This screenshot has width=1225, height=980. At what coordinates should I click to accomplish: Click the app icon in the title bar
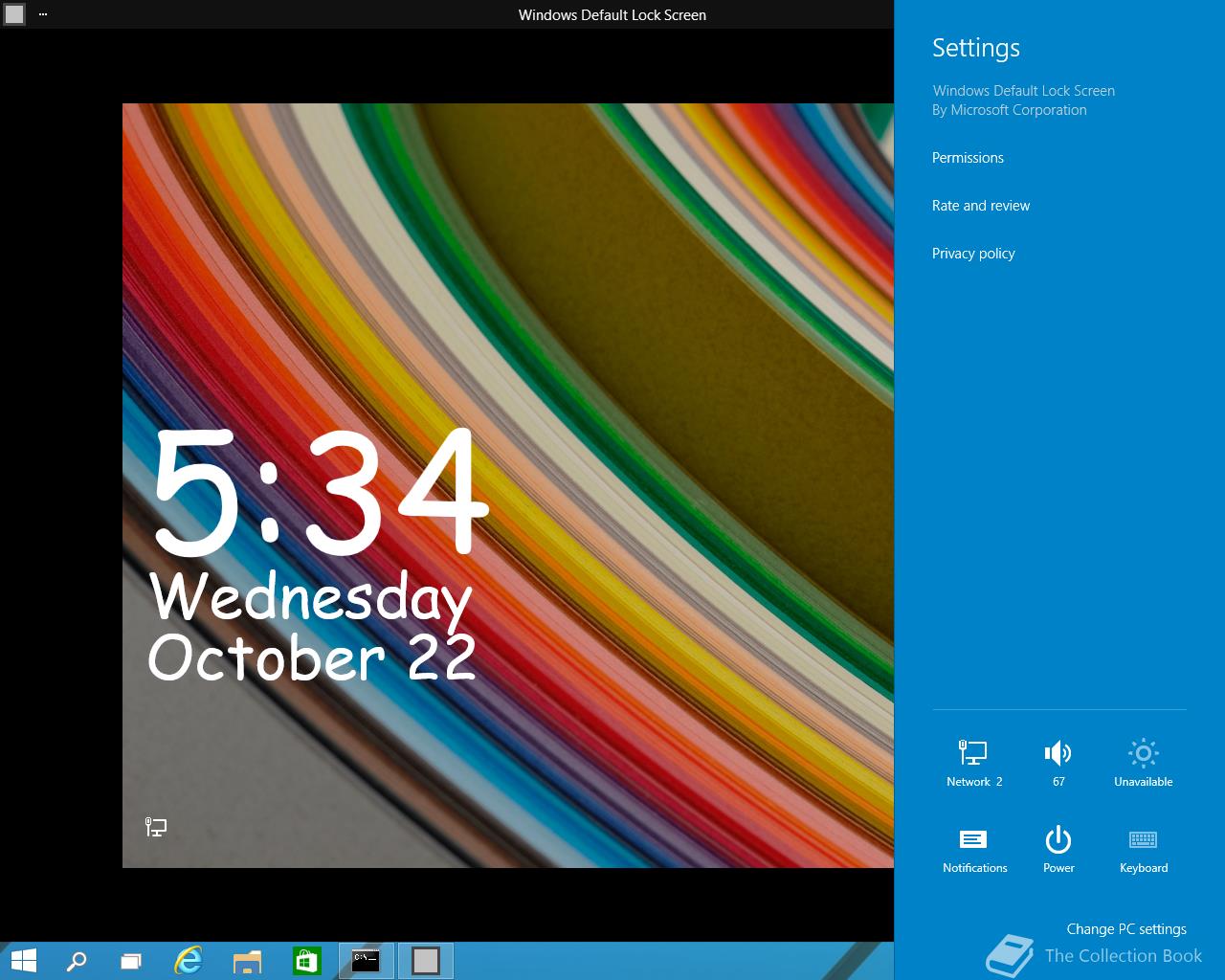(14, 14)
